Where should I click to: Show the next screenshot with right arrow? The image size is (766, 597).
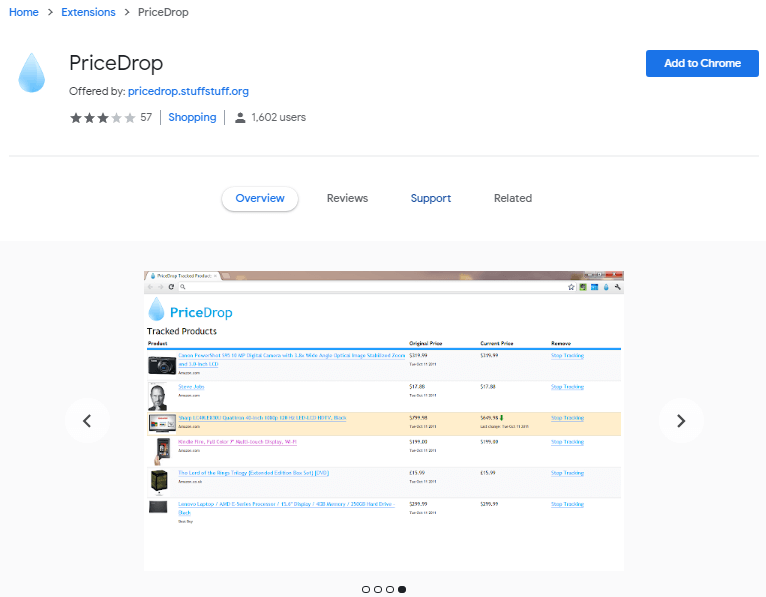681,421
